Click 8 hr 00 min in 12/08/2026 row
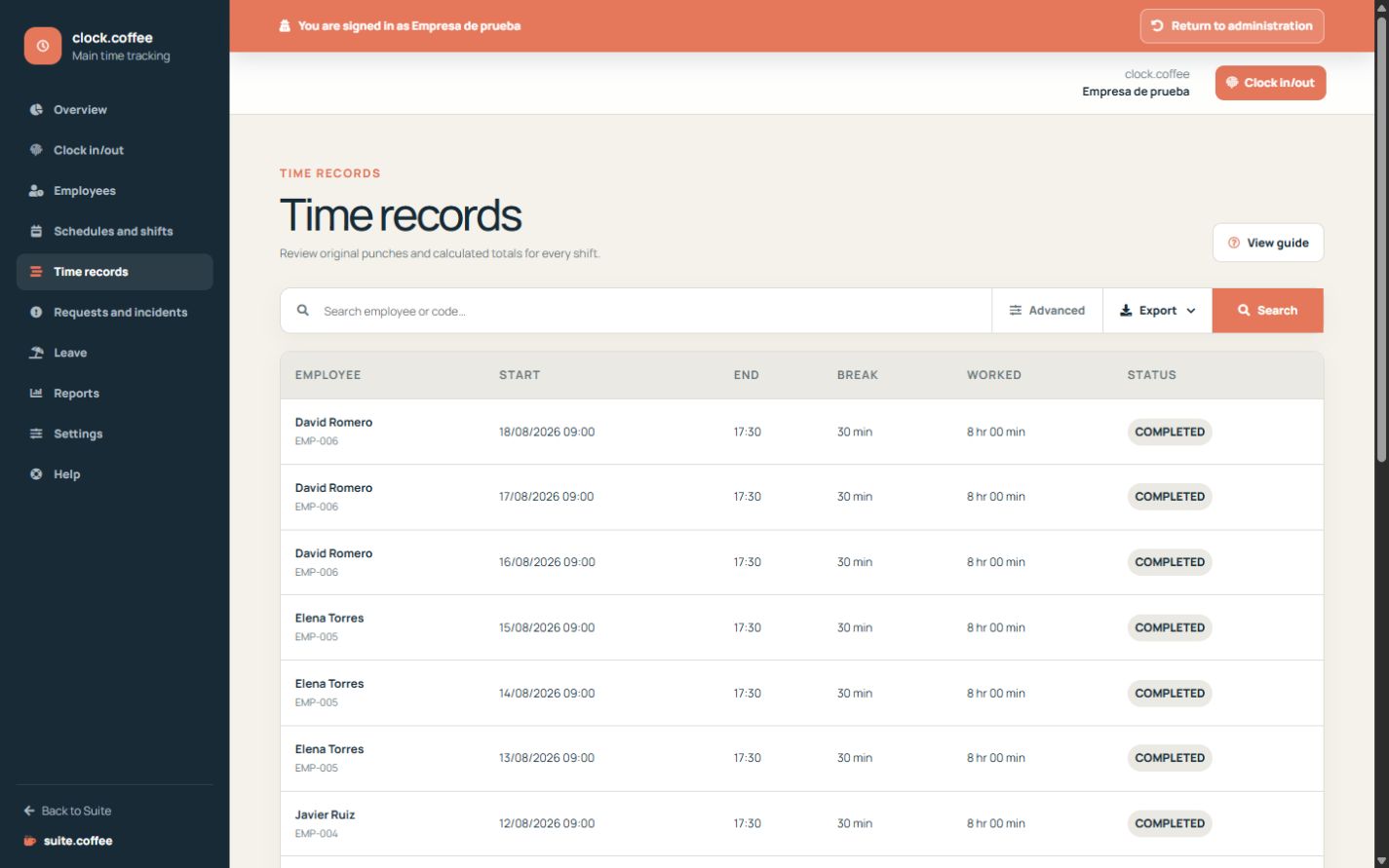Image resolution: width=1389 pixels, height=868 pixels. 996,823
